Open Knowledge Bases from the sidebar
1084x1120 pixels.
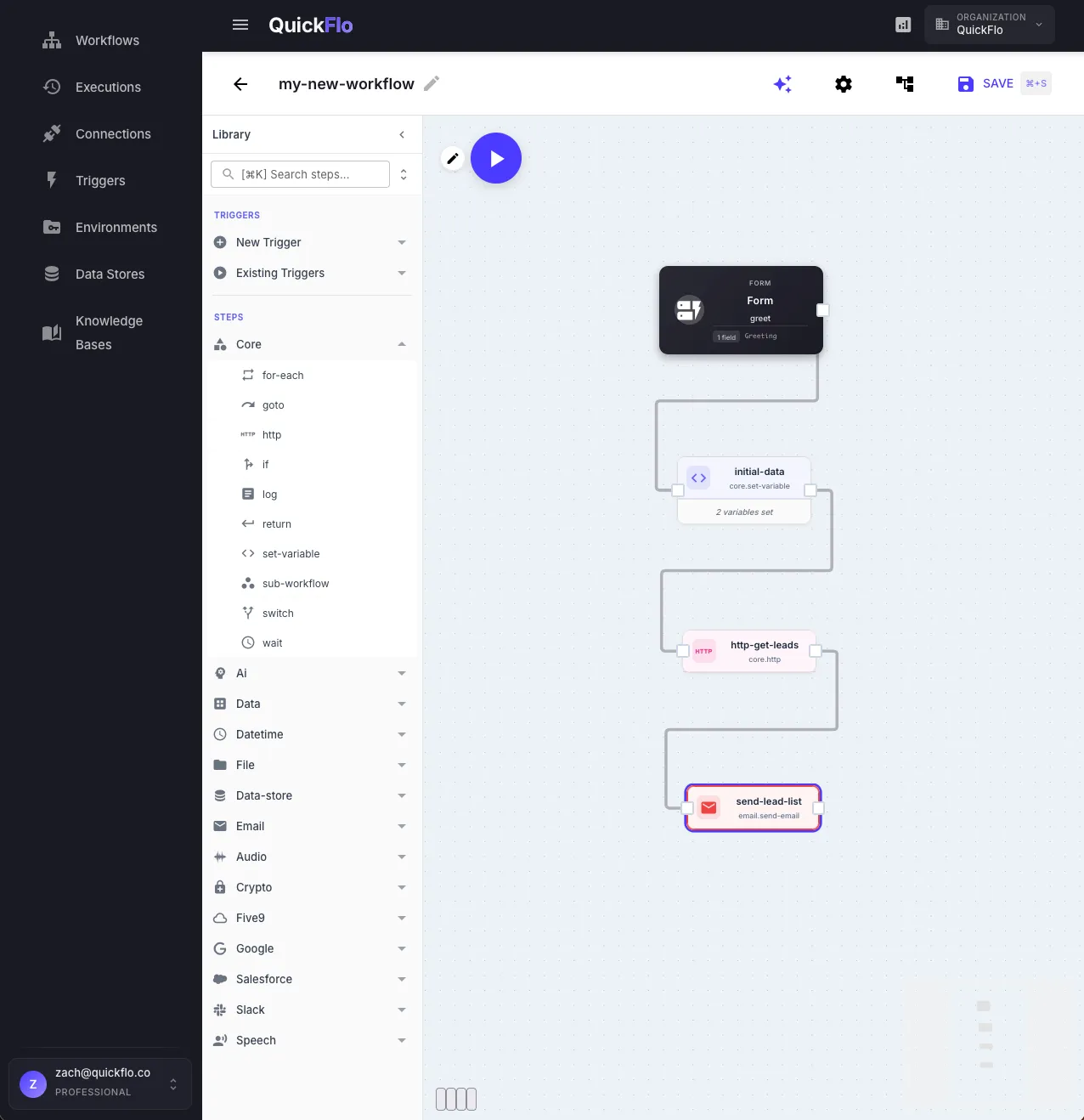click(109, 332)
